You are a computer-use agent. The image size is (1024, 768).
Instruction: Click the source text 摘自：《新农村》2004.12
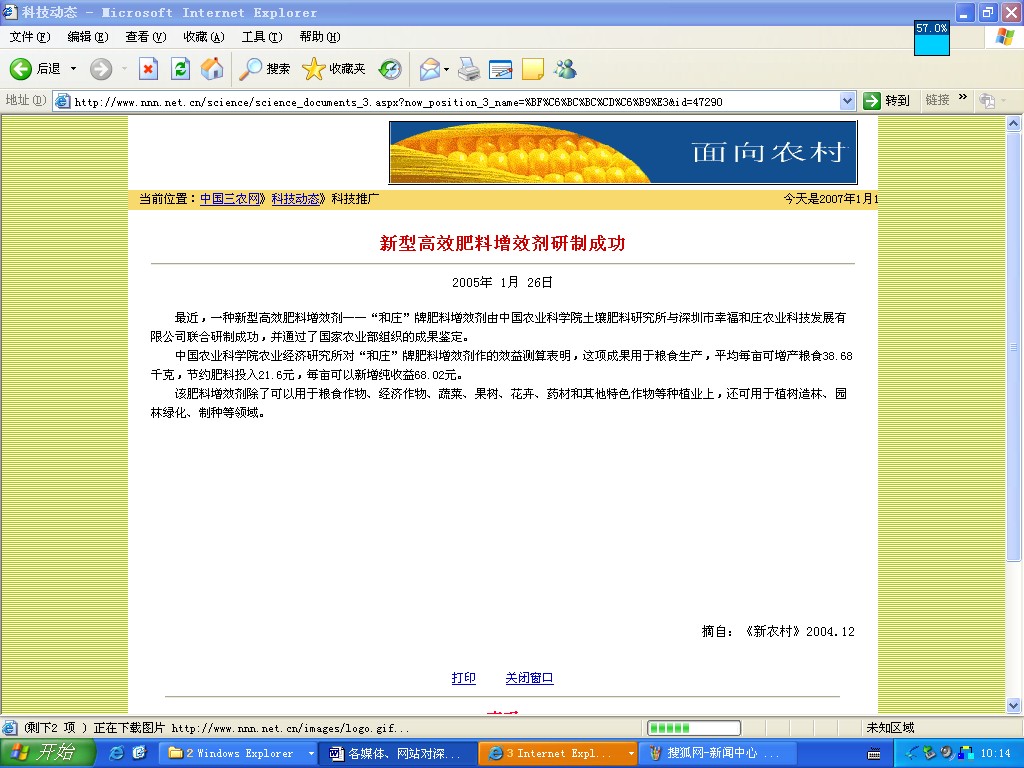pyautogui.click(x=778, y=632)
